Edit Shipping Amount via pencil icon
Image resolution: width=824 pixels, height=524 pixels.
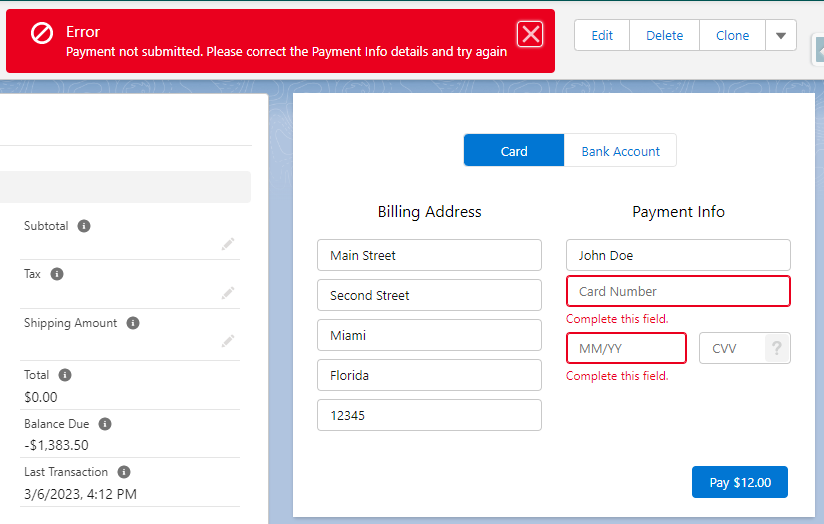pyautogui.click(x=228, y=341)
